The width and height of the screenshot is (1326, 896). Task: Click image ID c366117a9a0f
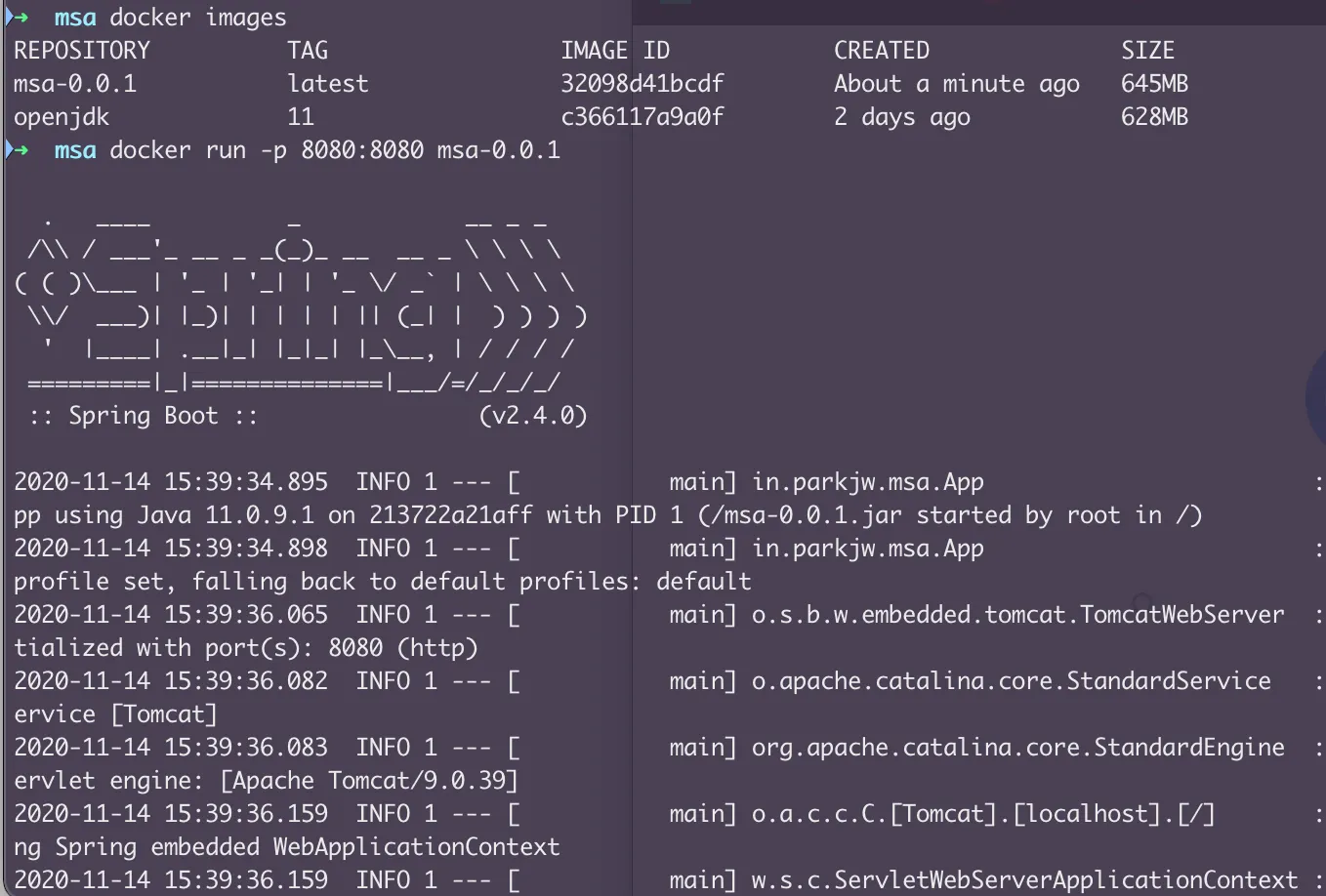click(642, 117)
